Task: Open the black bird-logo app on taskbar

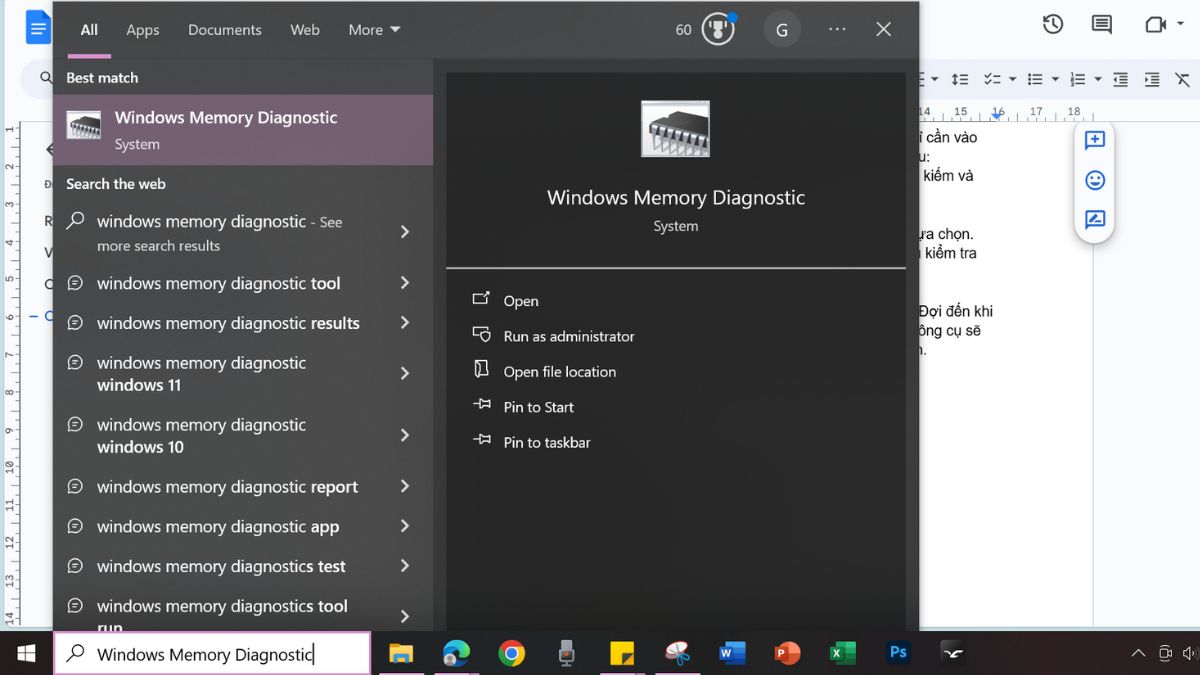Action: tap(954, 654)
